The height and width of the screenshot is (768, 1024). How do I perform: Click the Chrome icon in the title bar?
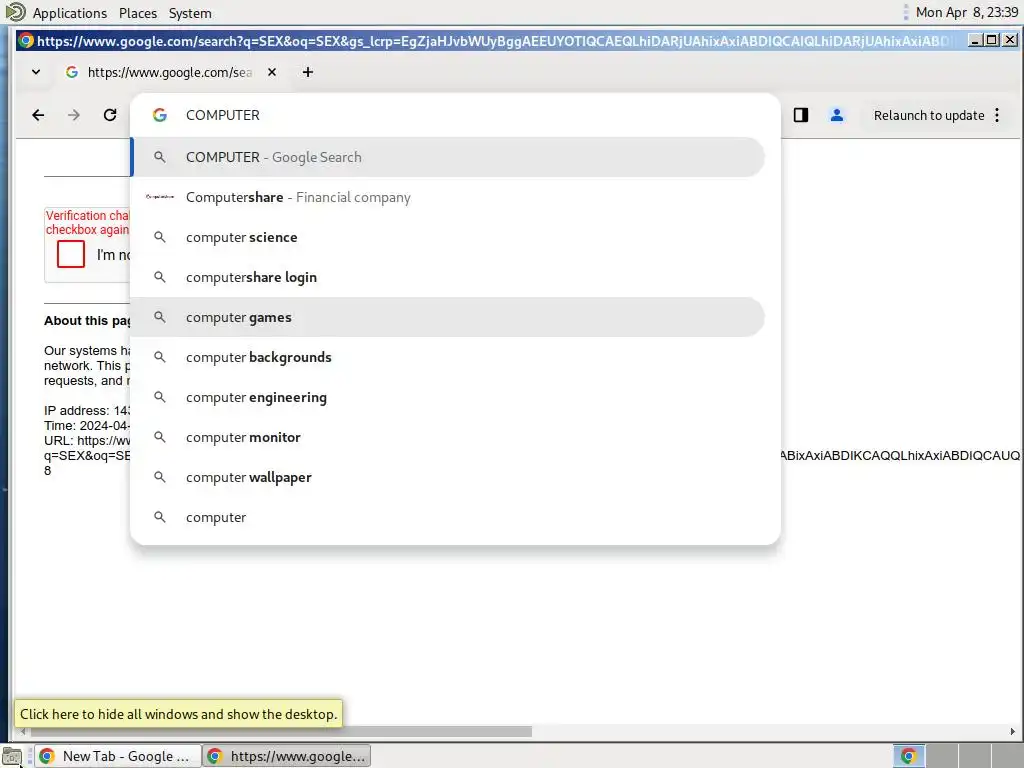tap(25, 40)
